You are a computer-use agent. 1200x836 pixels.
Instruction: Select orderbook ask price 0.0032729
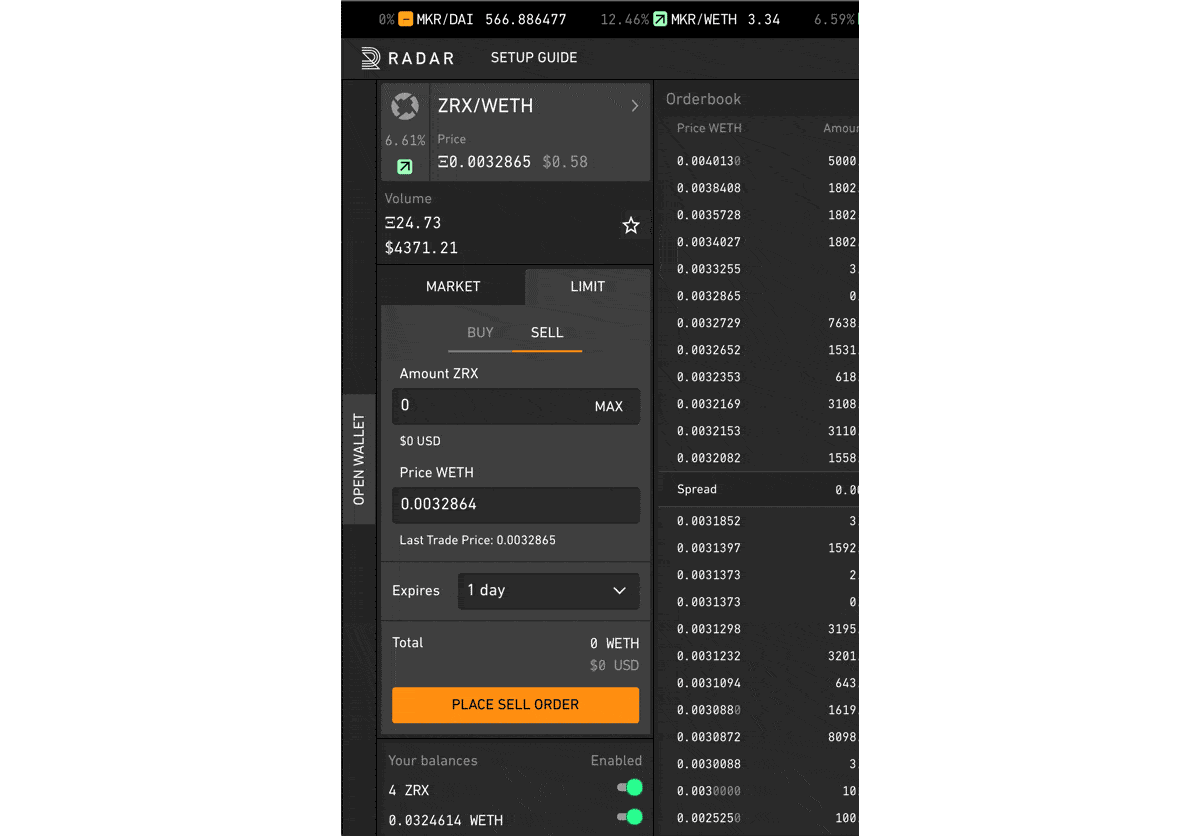(709, 323)
